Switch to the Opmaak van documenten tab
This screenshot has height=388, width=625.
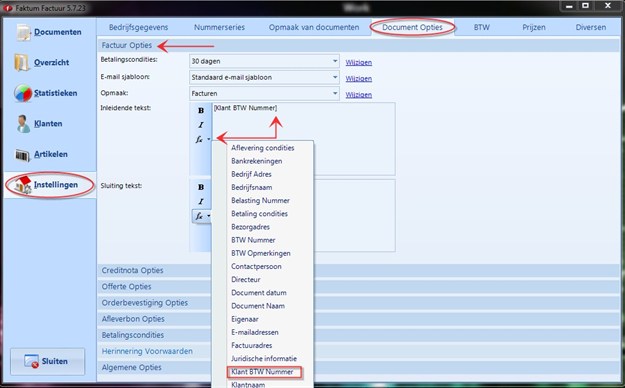[x=314, y=28]
